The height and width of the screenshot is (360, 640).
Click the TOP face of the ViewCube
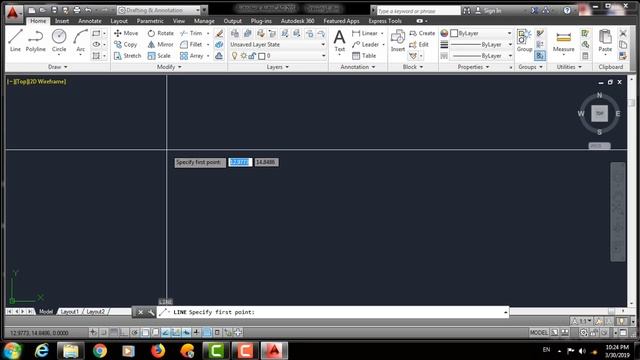[x=599, y=113]
